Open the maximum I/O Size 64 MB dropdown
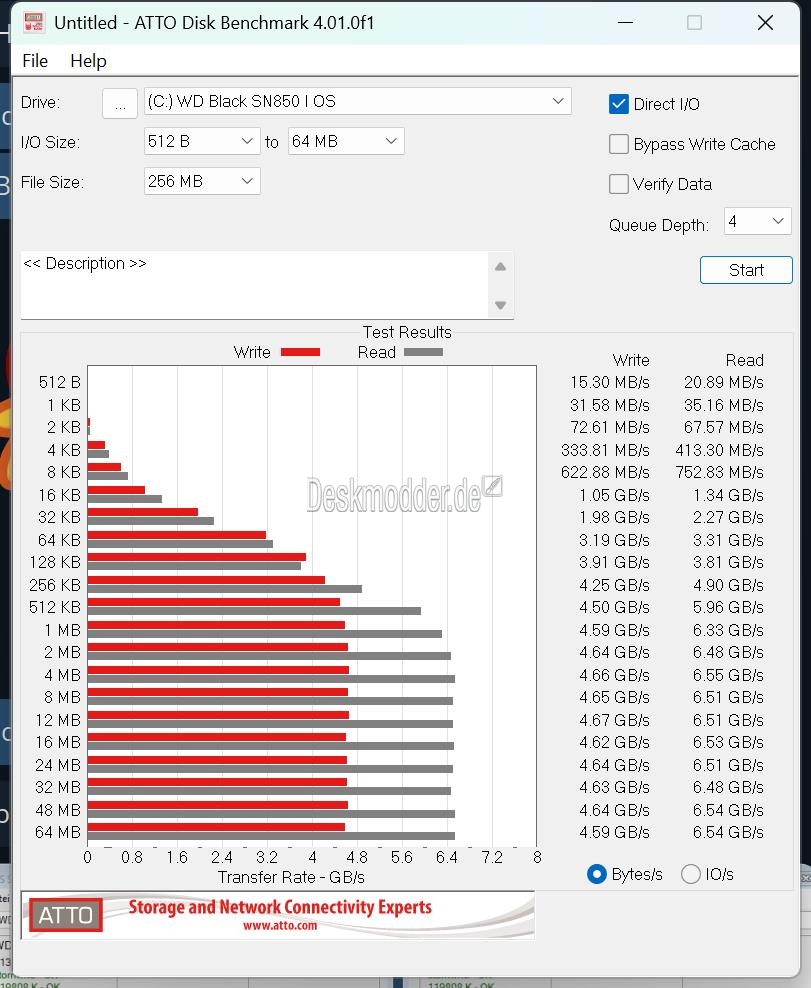811x988 pixels. 345,142
